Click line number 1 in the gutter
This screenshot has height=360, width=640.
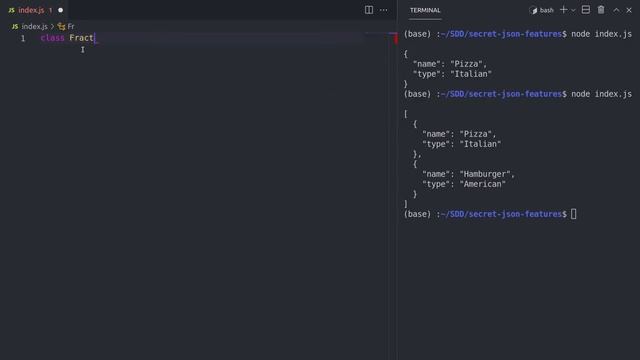pos(23,38)
